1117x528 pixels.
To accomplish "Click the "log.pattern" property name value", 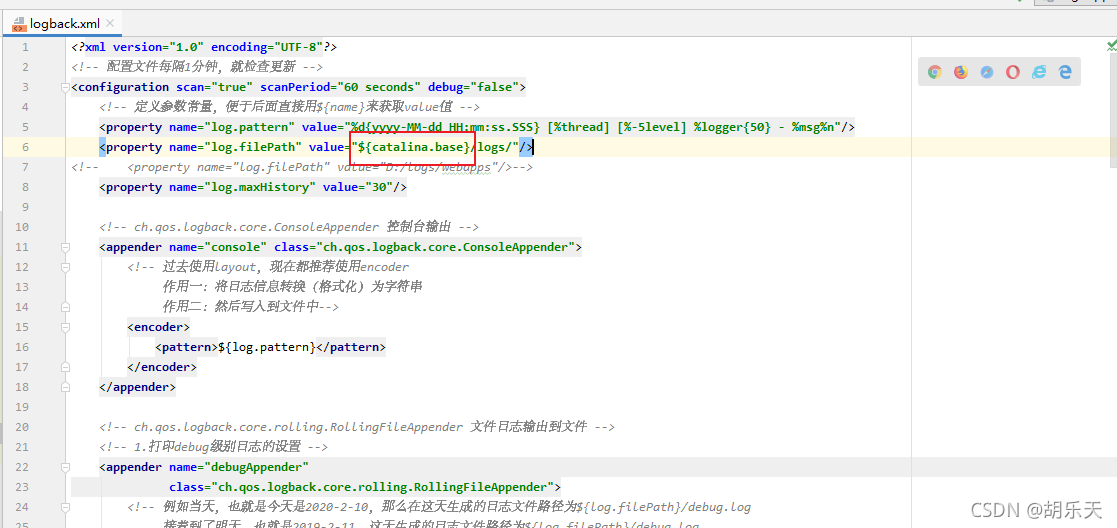I will [x=254, y=127].
